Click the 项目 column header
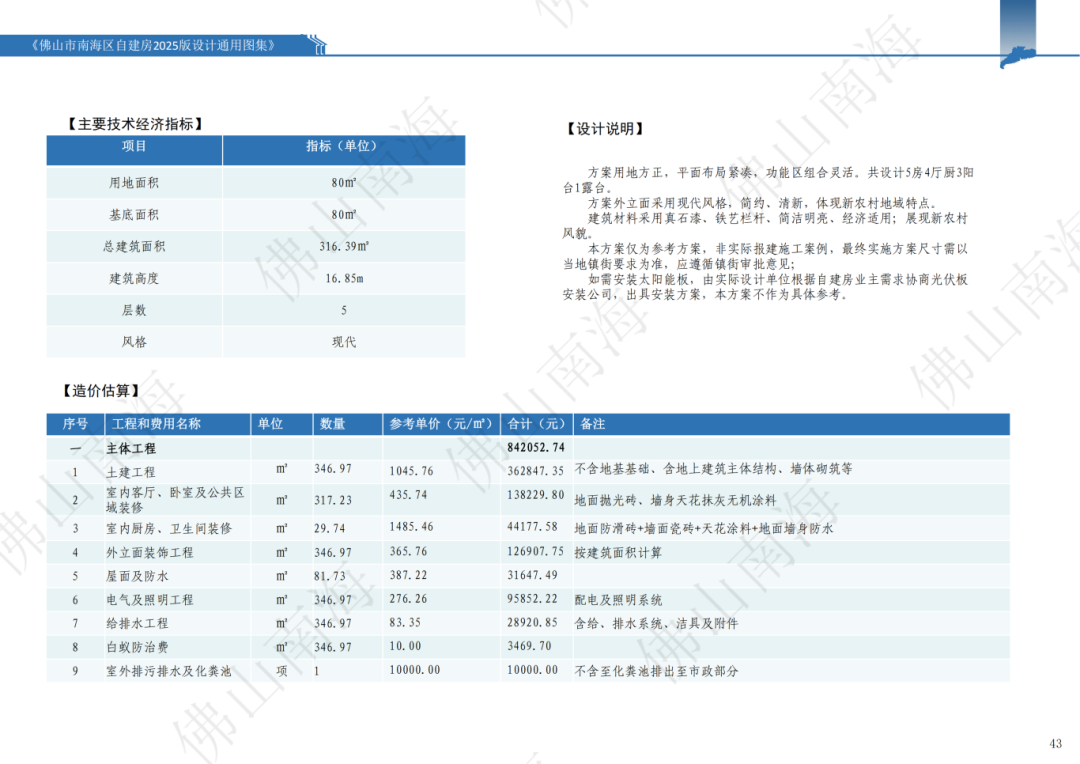Image resolution: width=1080 pixels, height=764 pixels. tap(134, 146)
